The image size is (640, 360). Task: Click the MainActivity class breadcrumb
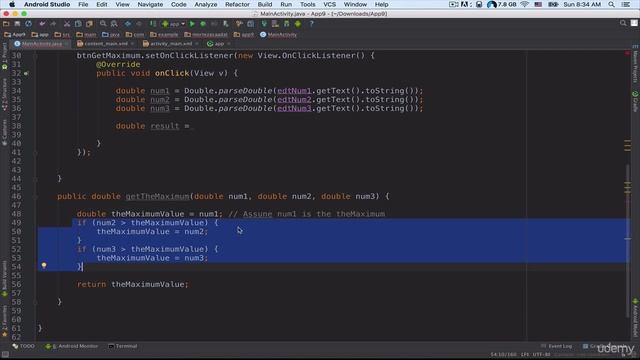click(278, 35)
